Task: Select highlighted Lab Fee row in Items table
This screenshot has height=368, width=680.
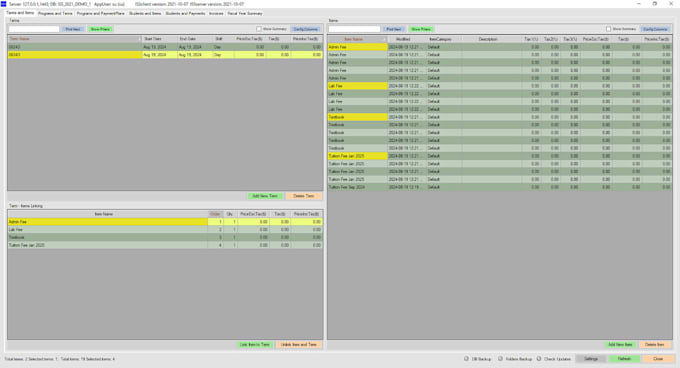Action: pyautogui.click(x=500, y=86)
